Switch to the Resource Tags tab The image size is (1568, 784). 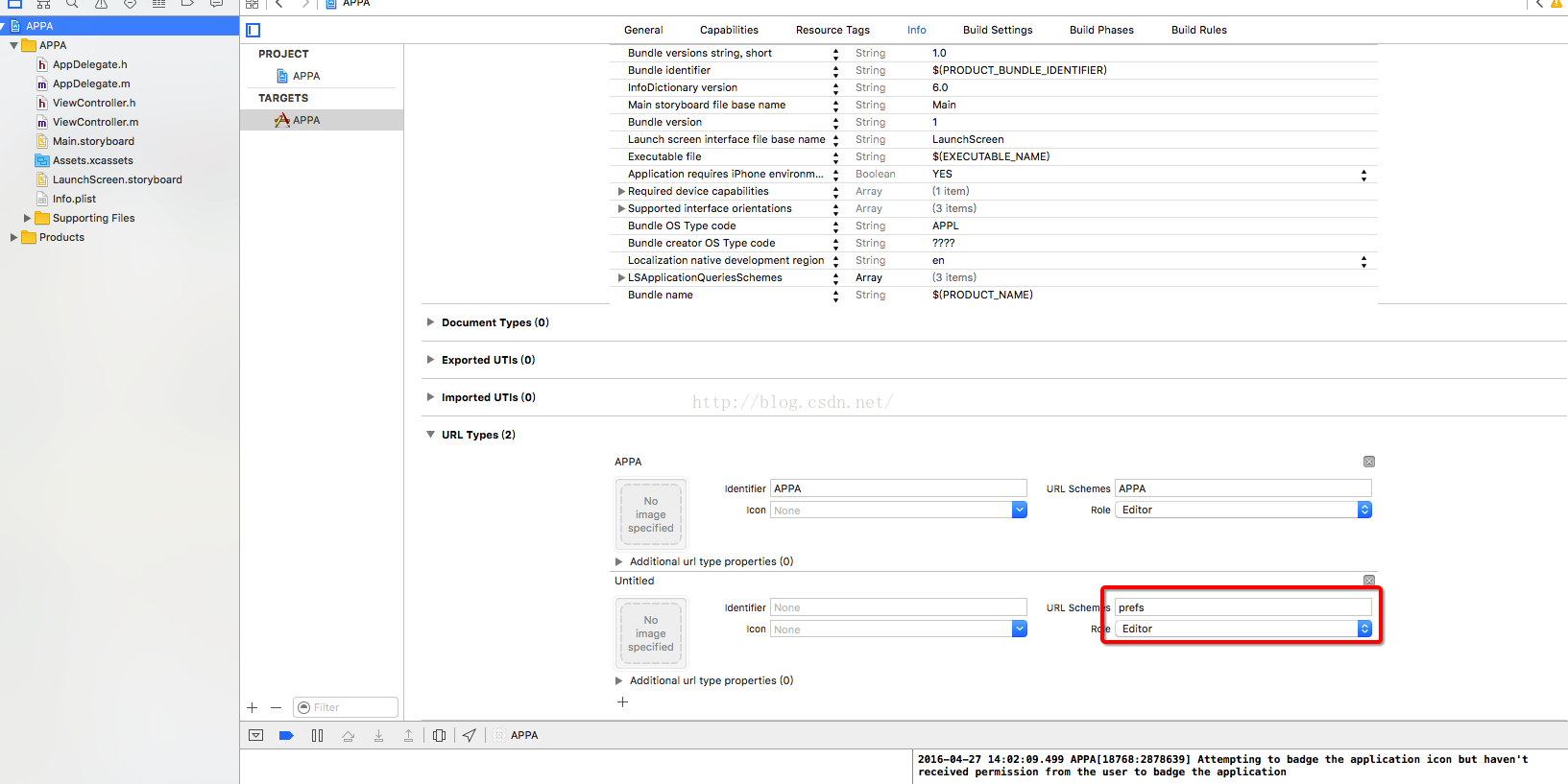click(x=832, y=30)
